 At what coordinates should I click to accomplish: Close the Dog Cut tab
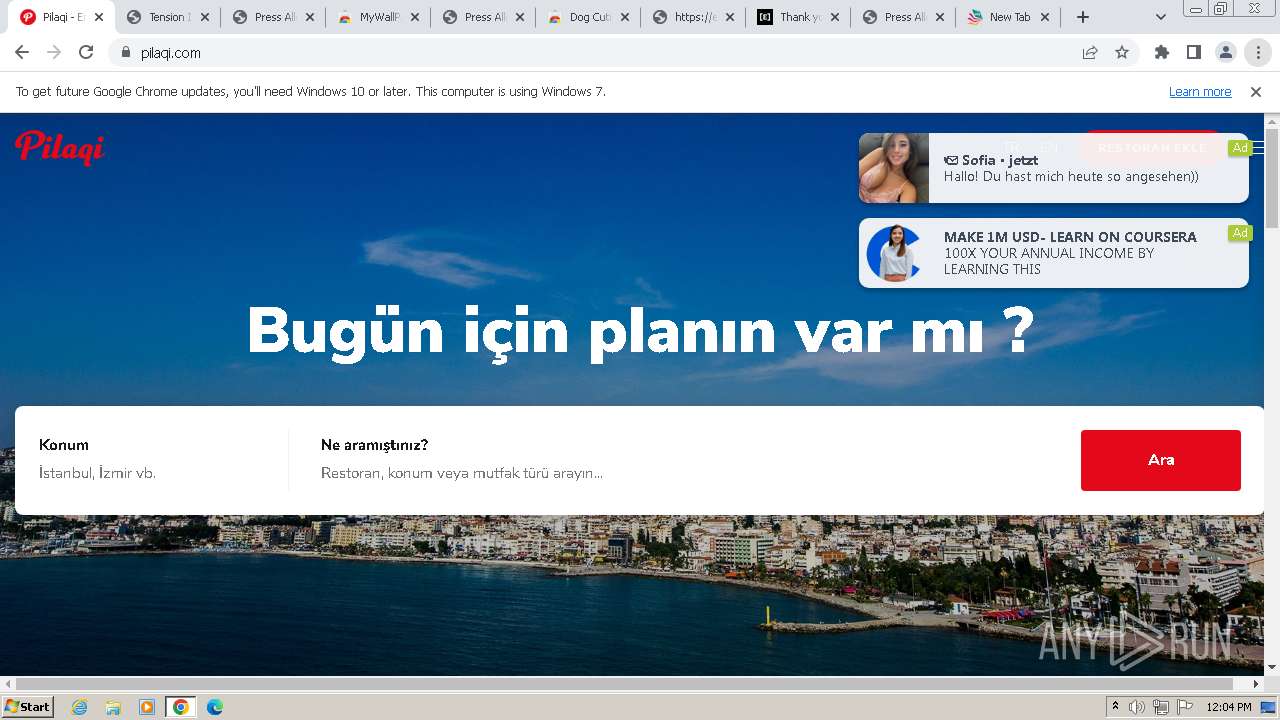click(625, 17)
